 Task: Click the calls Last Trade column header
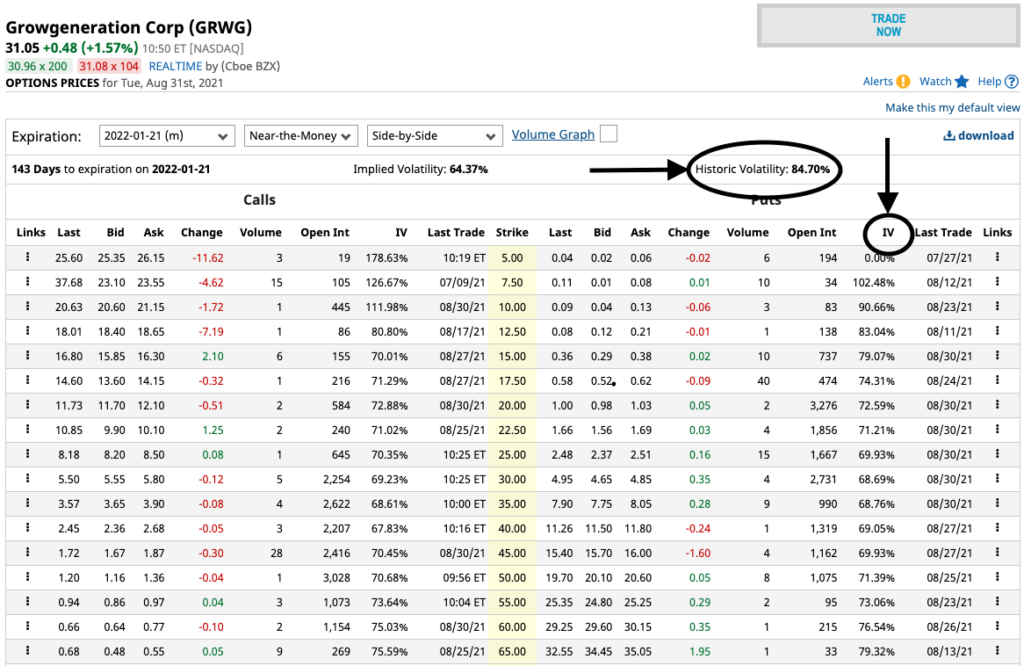456,232
